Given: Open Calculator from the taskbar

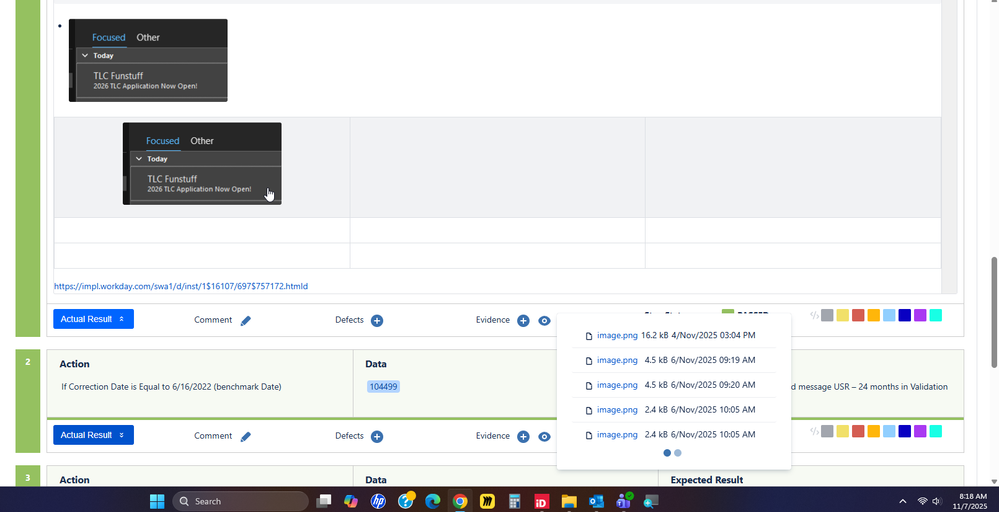Looking at the screenshot, I should click(x=515, y=501).
